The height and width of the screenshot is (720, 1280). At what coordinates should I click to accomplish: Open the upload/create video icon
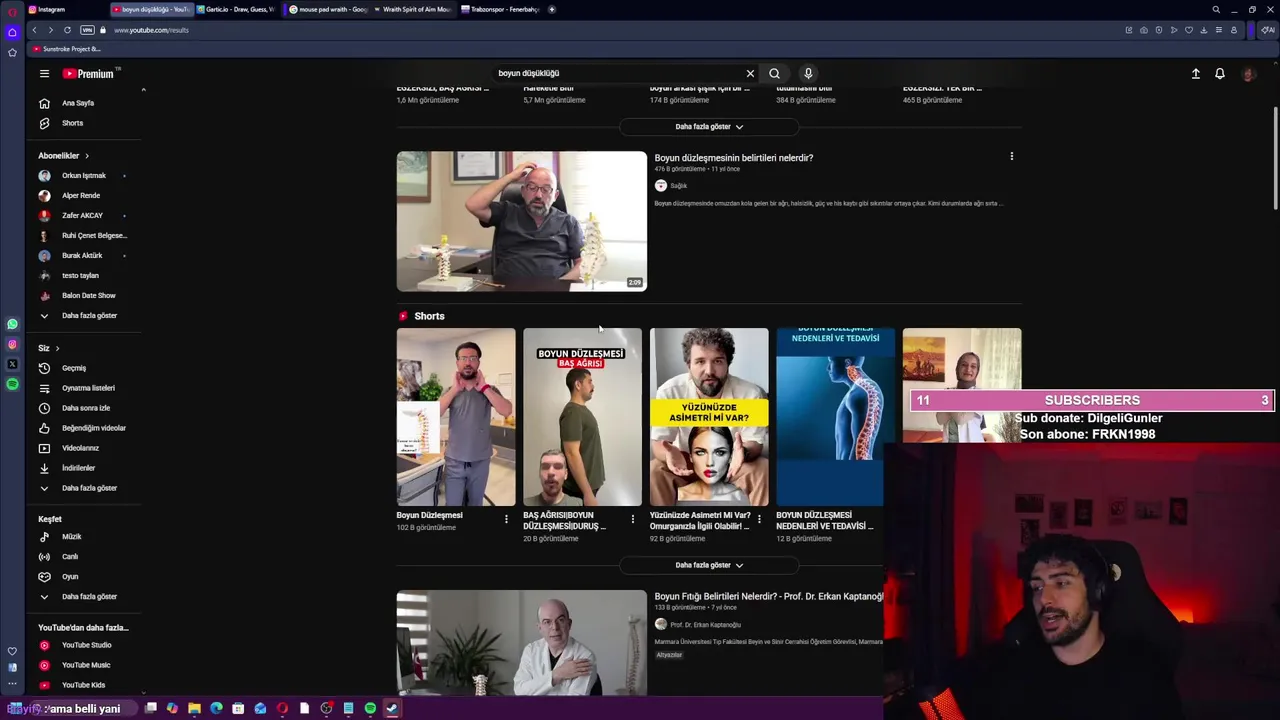1195,74
